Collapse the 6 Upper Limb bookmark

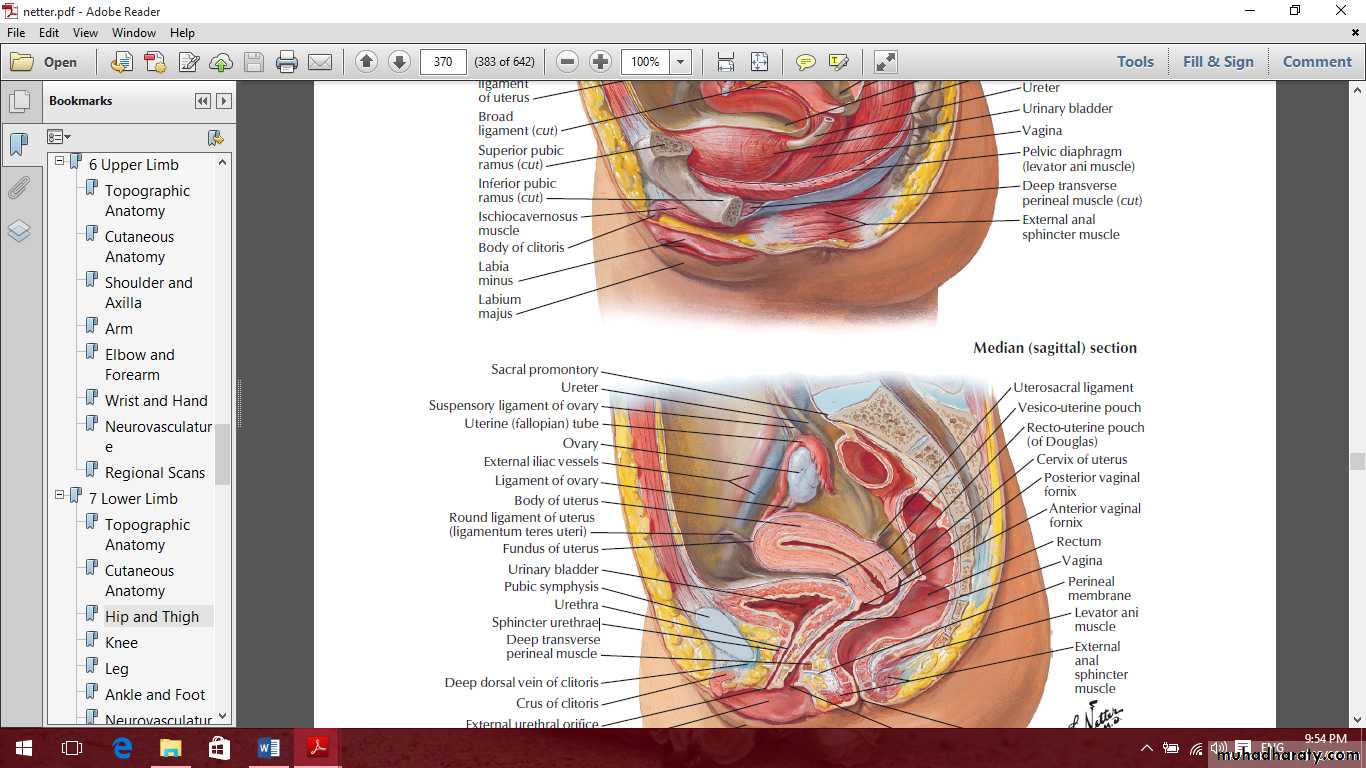click(x=60, y=161)
